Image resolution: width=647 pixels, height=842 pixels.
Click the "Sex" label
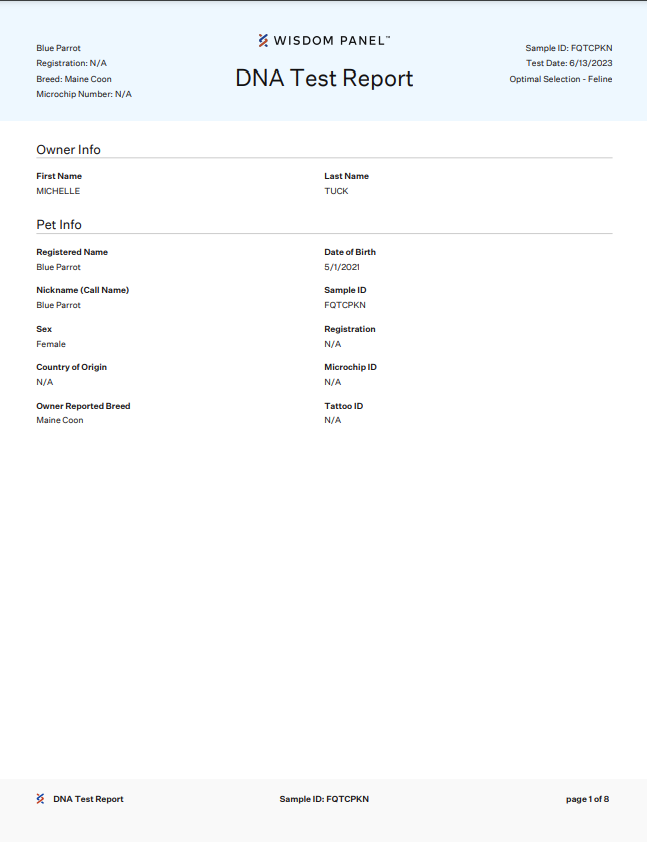point(44,329)
